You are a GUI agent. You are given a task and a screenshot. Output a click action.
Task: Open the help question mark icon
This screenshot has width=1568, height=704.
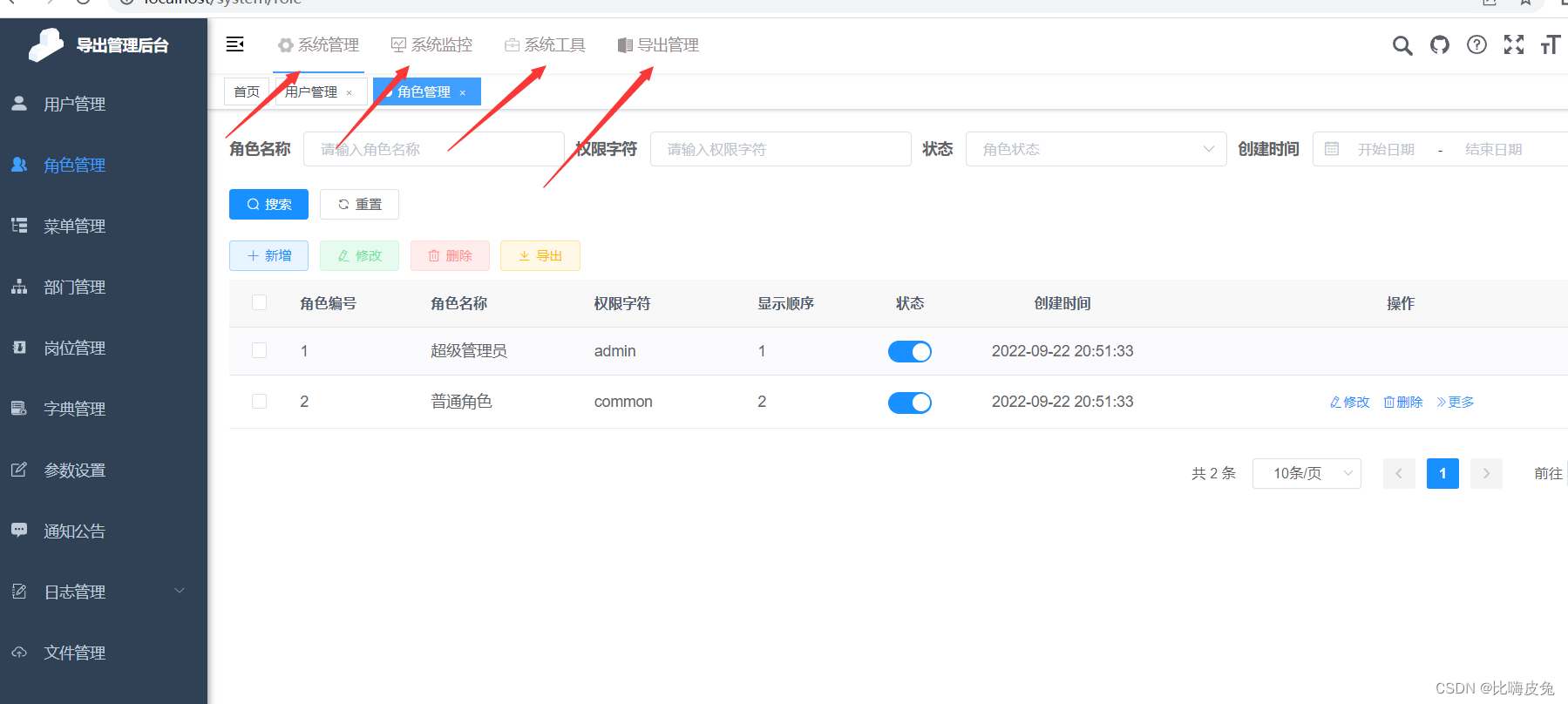coord(1476,44)
